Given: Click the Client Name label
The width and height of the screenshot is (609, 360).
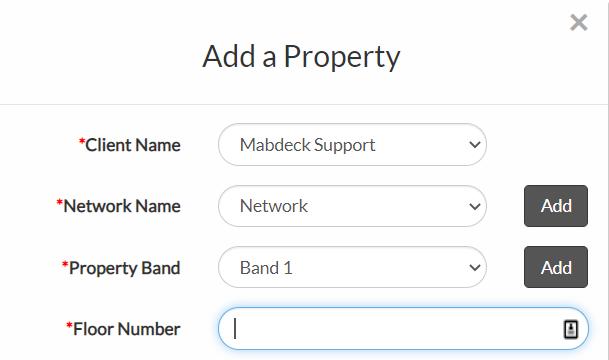Looking at the screenshot, I should pyautogui.click(x=133, y=145).
